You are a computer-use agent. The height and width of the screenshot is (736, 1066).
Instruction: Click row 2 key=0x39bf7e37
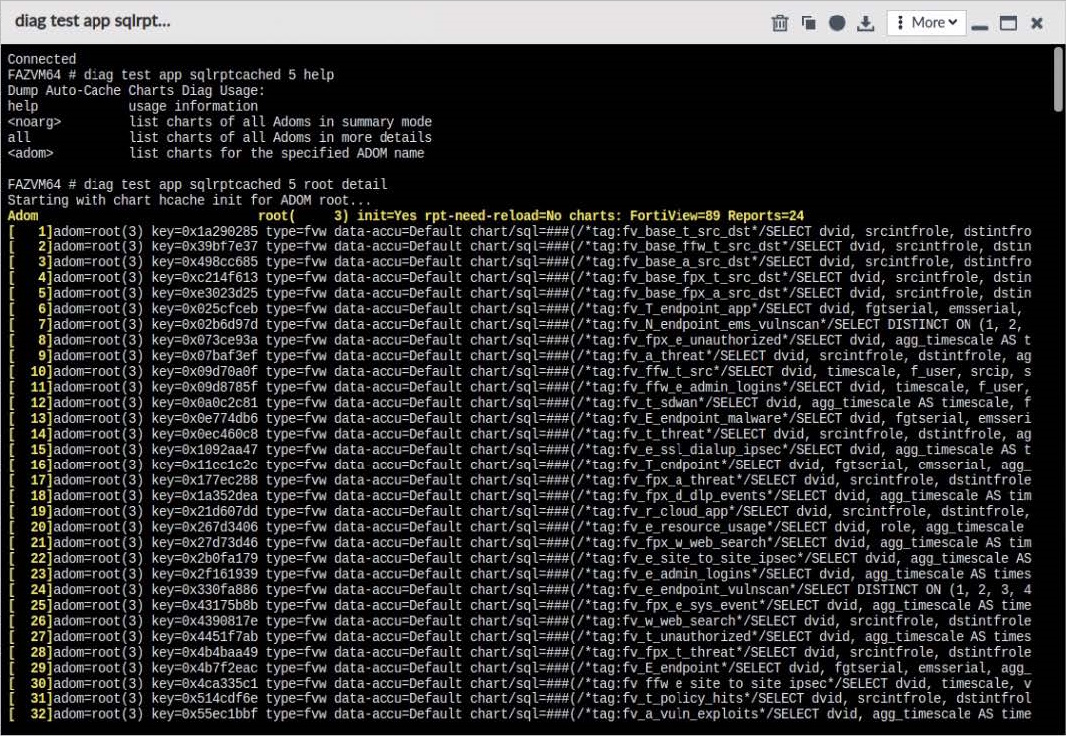[205, 247]
